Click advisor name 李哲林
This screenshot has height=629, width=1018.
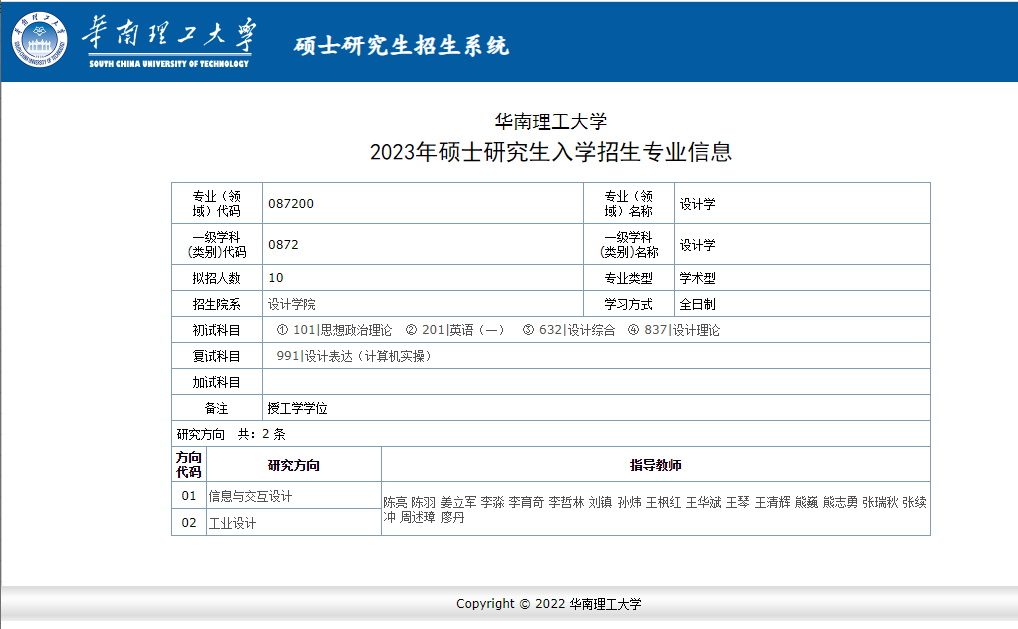pyautogui.click(x=567, y=502)
